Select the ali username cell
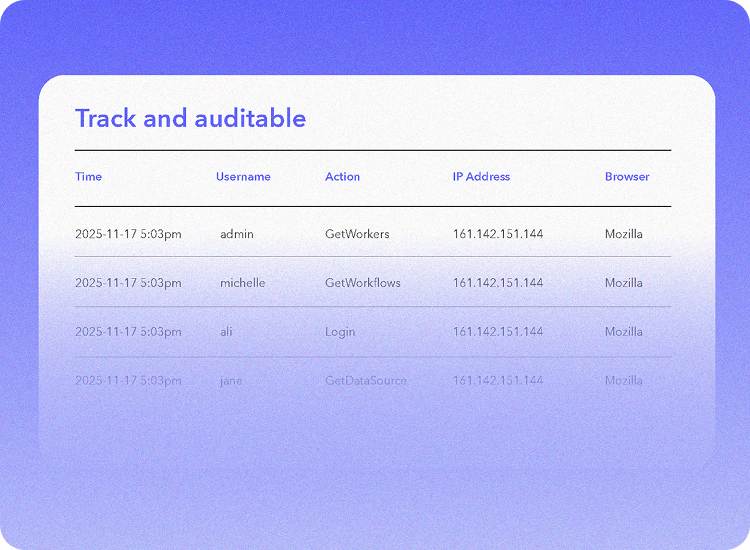This screenshot has width=750, height=550. point(226,332)
